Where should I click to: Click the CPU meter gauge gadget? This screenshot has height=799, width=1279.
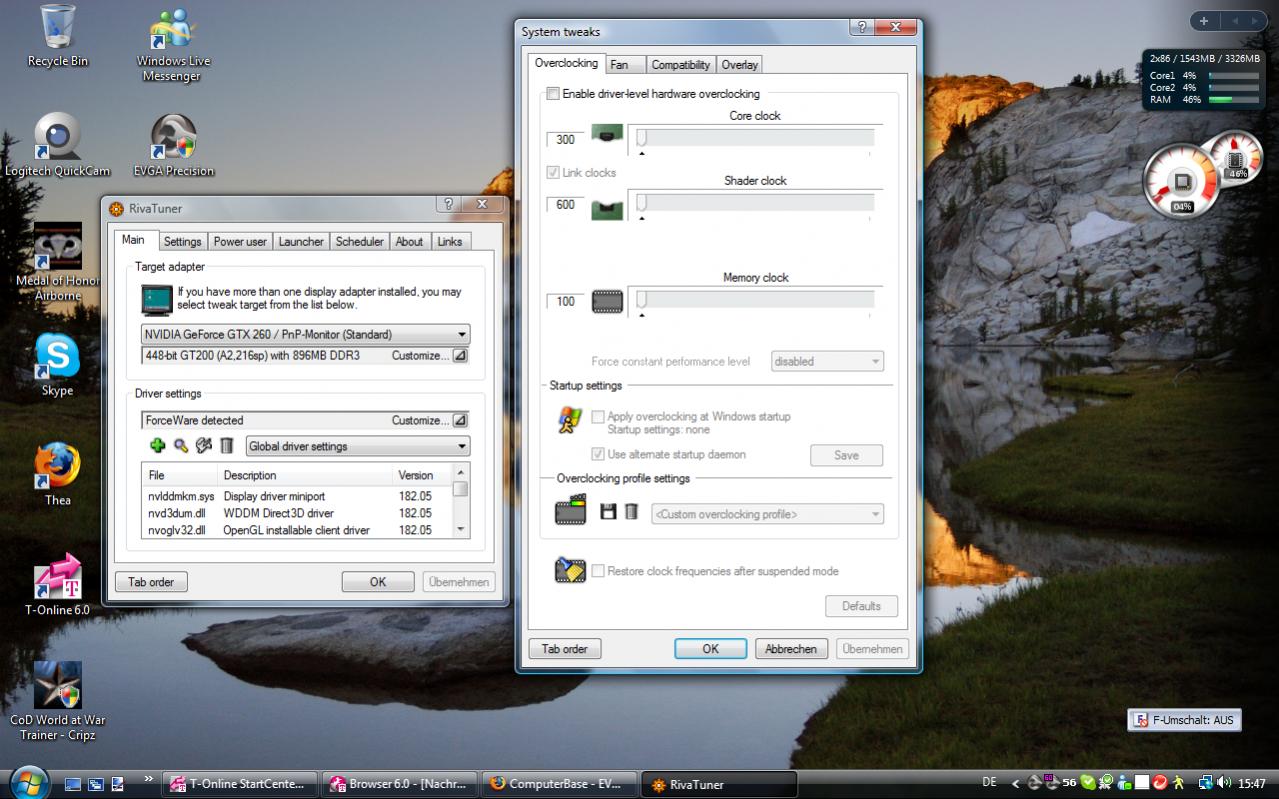click(x=1182, y=181)
